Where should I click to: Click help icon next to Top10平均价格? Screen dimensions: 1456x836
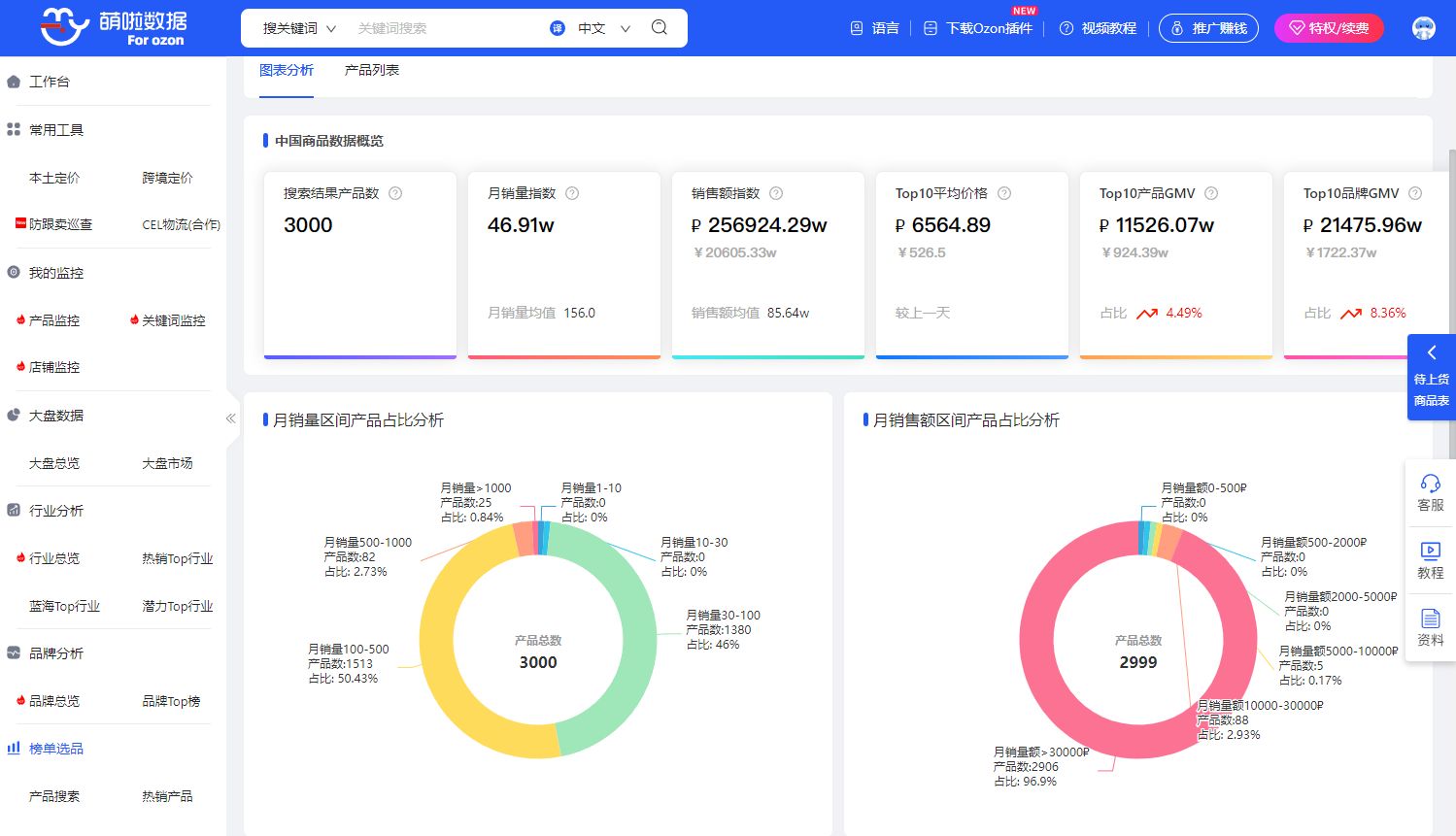(x=1004, y=193)
